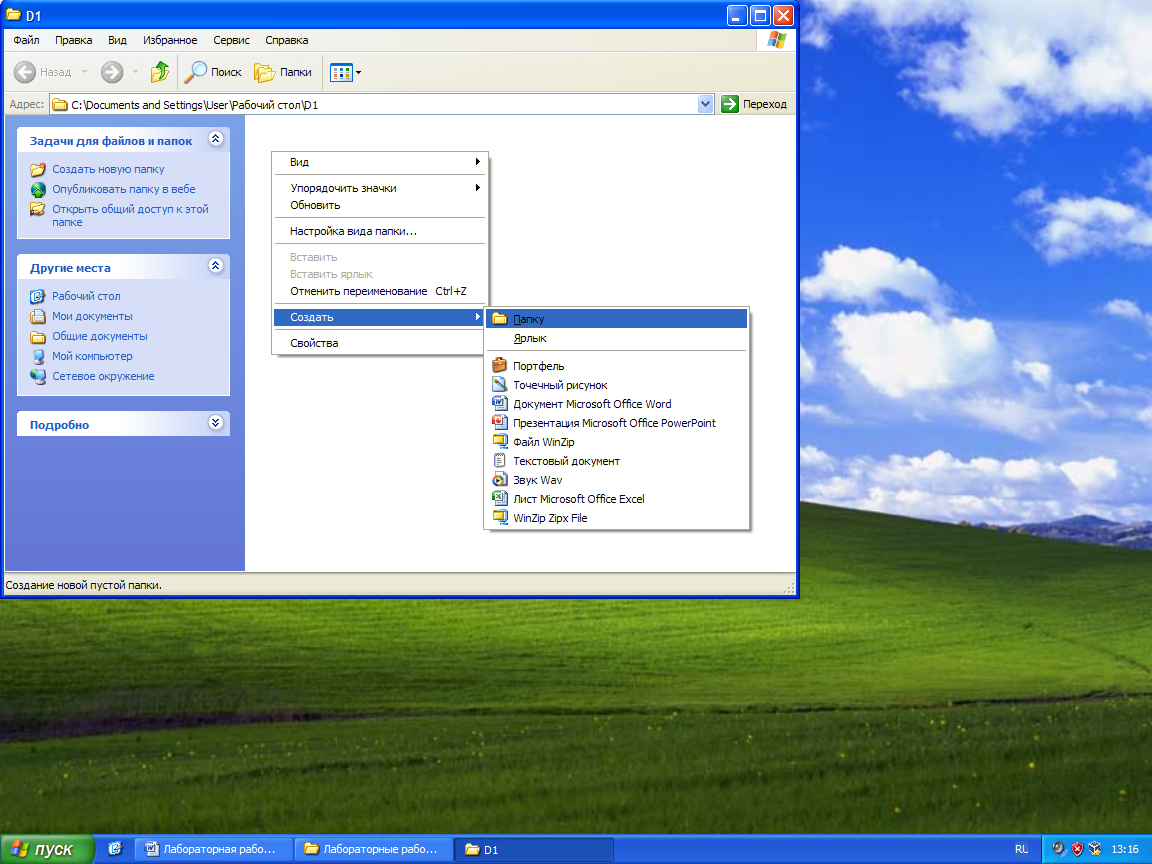Viewport: 1152px width, 864px height.
Task: Click the Лист Microsoft Office Excel icon
Action: 500,498
